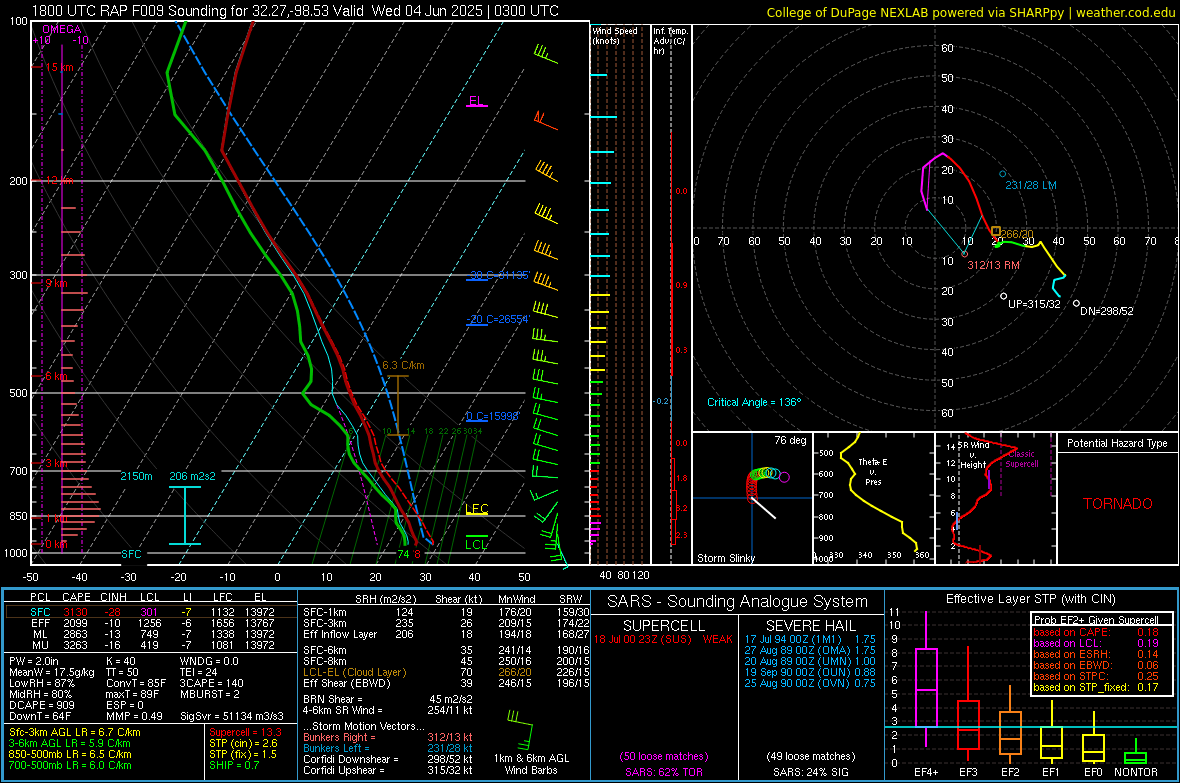This screenshot has height=783, width=1180.
Task: Click the 'UP=315/32' hodograph label
Action: pyautogui.click(x=1034, y=304)
